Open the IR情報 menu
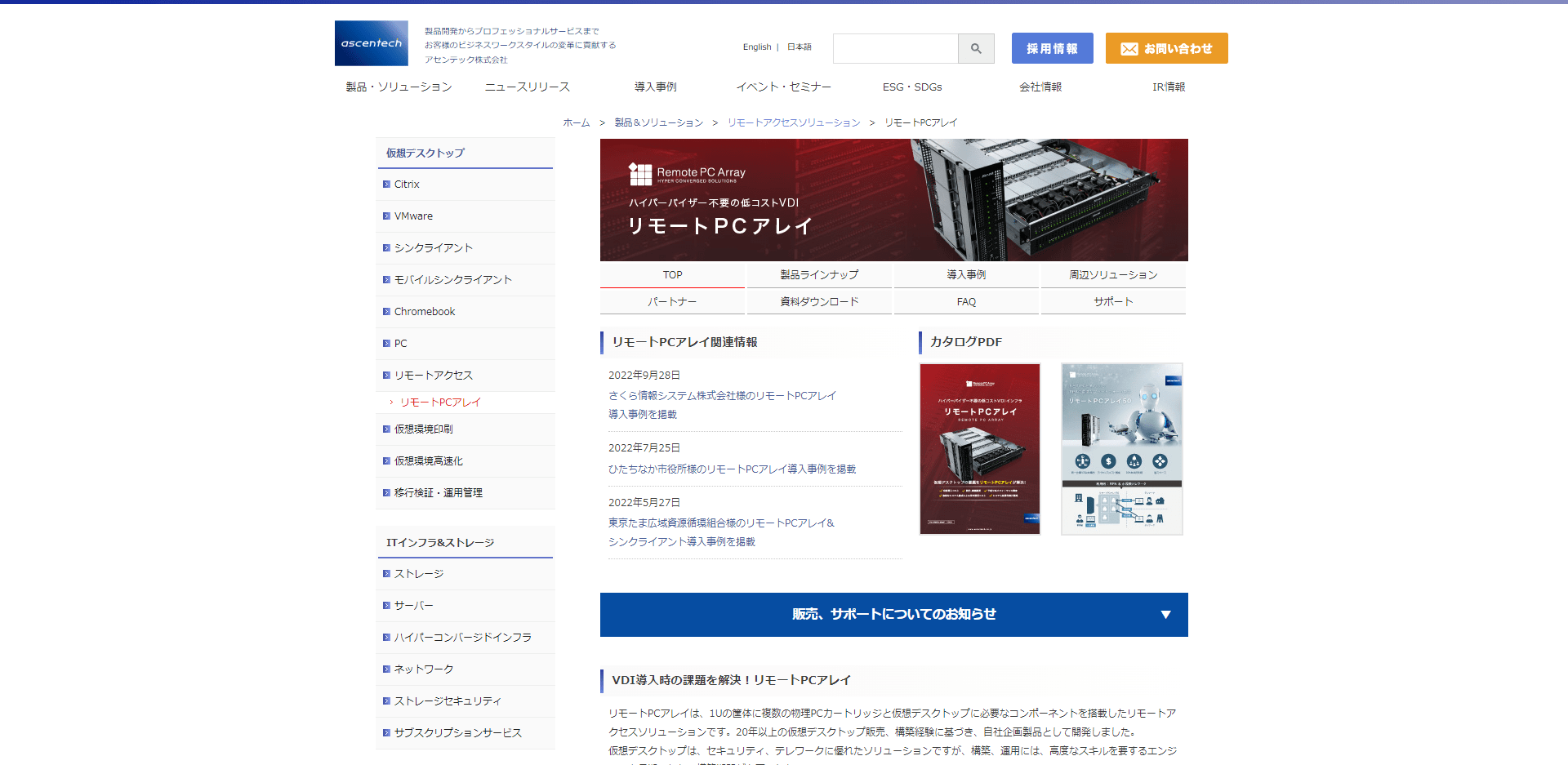Viewport: 1568px width, 765px height. (1169, 87)
